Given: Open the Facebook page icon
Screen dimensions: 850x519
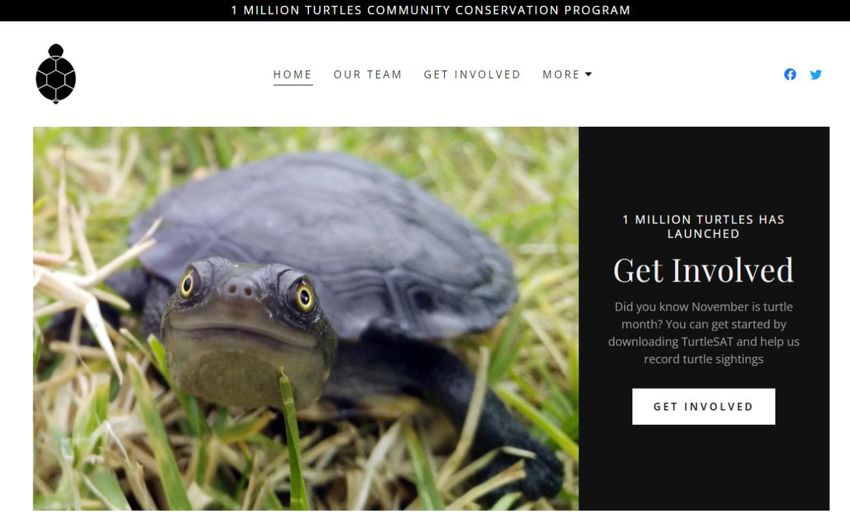Looking at the screenshot, I should click(x=790, y=74).
